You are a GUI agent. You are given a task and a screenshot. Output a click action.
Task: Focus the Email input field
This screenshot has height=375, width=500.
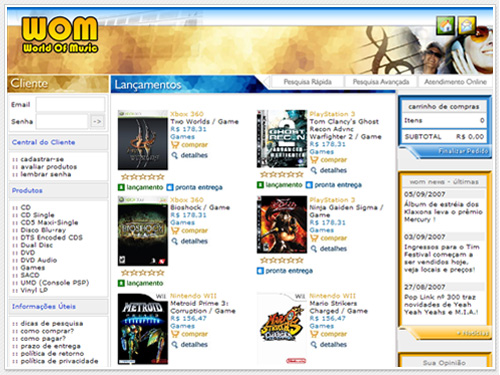coord(70,105)
